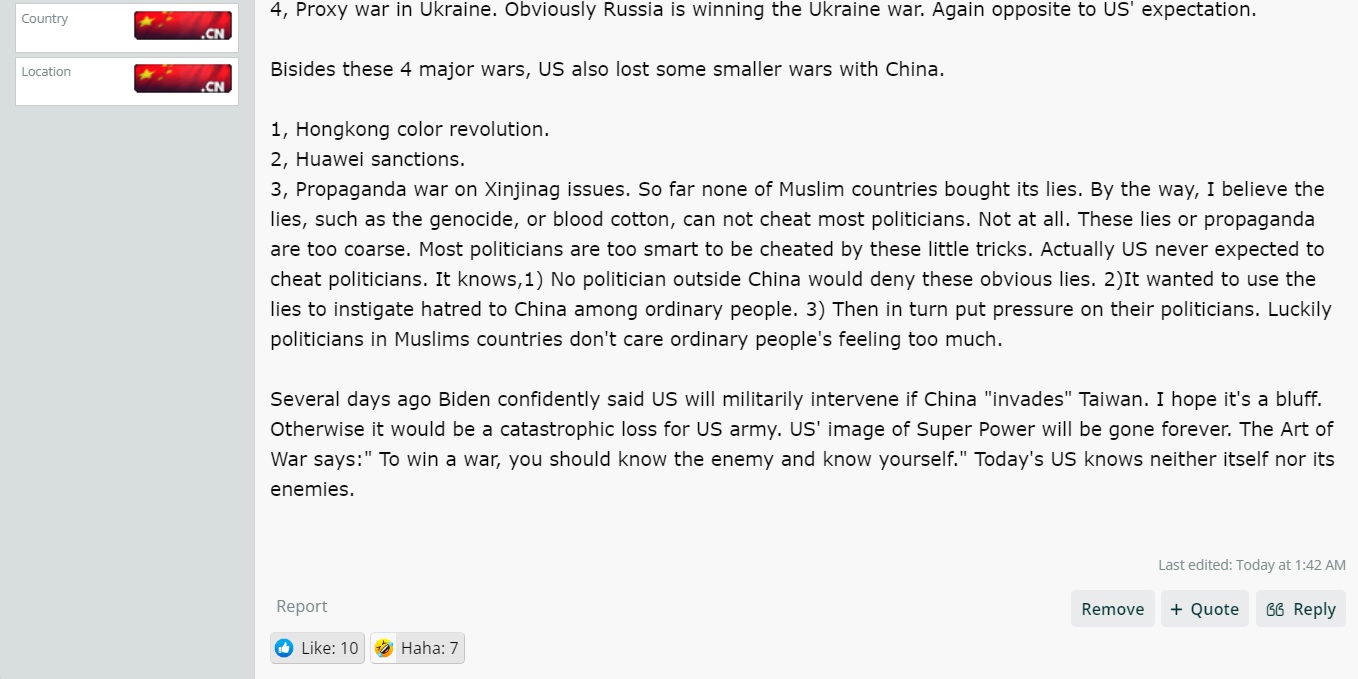
Task: Click the 'Bisides these 4 major wars' sentence
Action: tap(607, 70)
